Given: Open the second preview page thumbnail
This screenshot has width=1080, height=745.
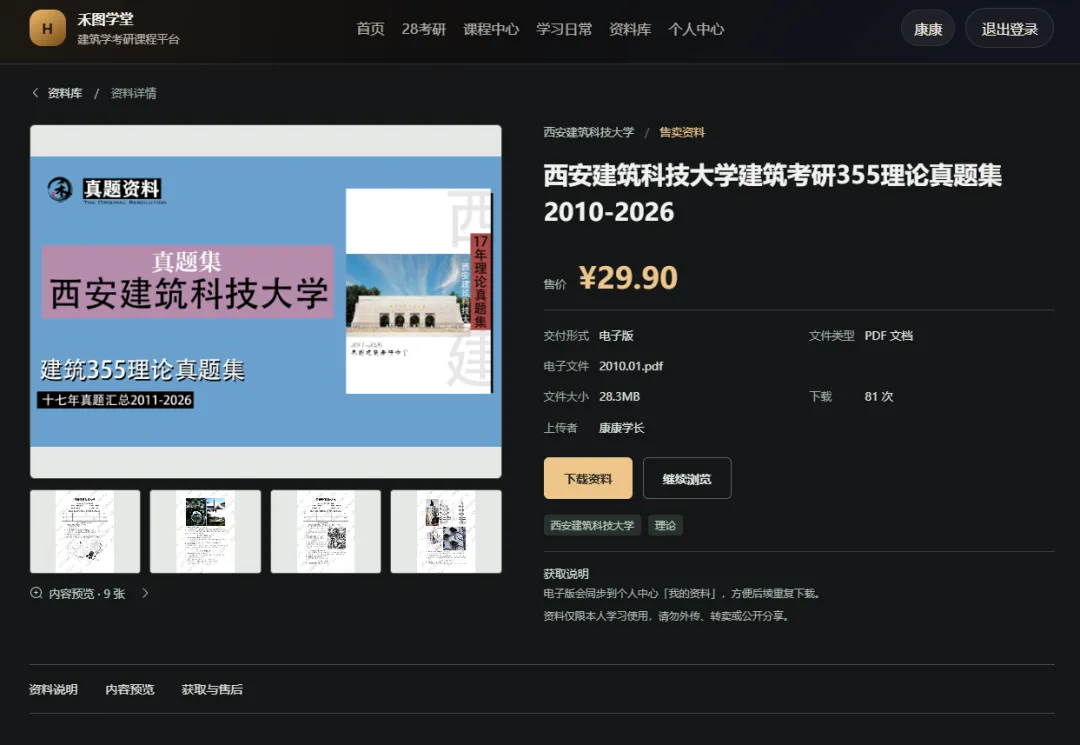Looking at the screenshot, I should (x=205, y=532).
